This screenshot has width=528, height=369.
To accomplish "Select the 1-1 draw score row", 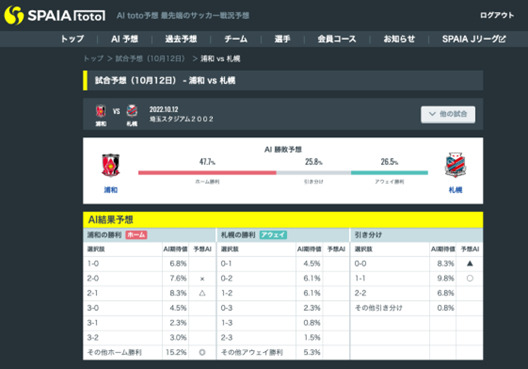I will [x=416, y=278].
